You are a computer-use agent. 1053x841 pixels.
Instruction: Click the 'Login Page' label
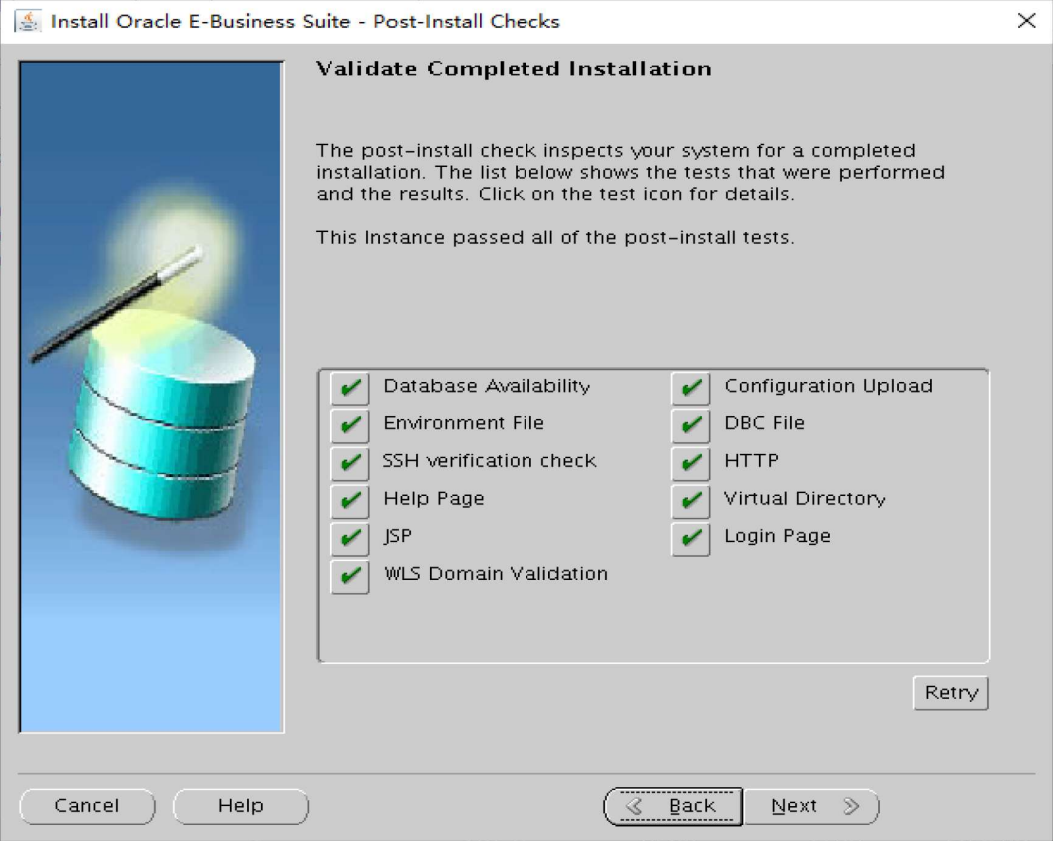tap(778, 537)
